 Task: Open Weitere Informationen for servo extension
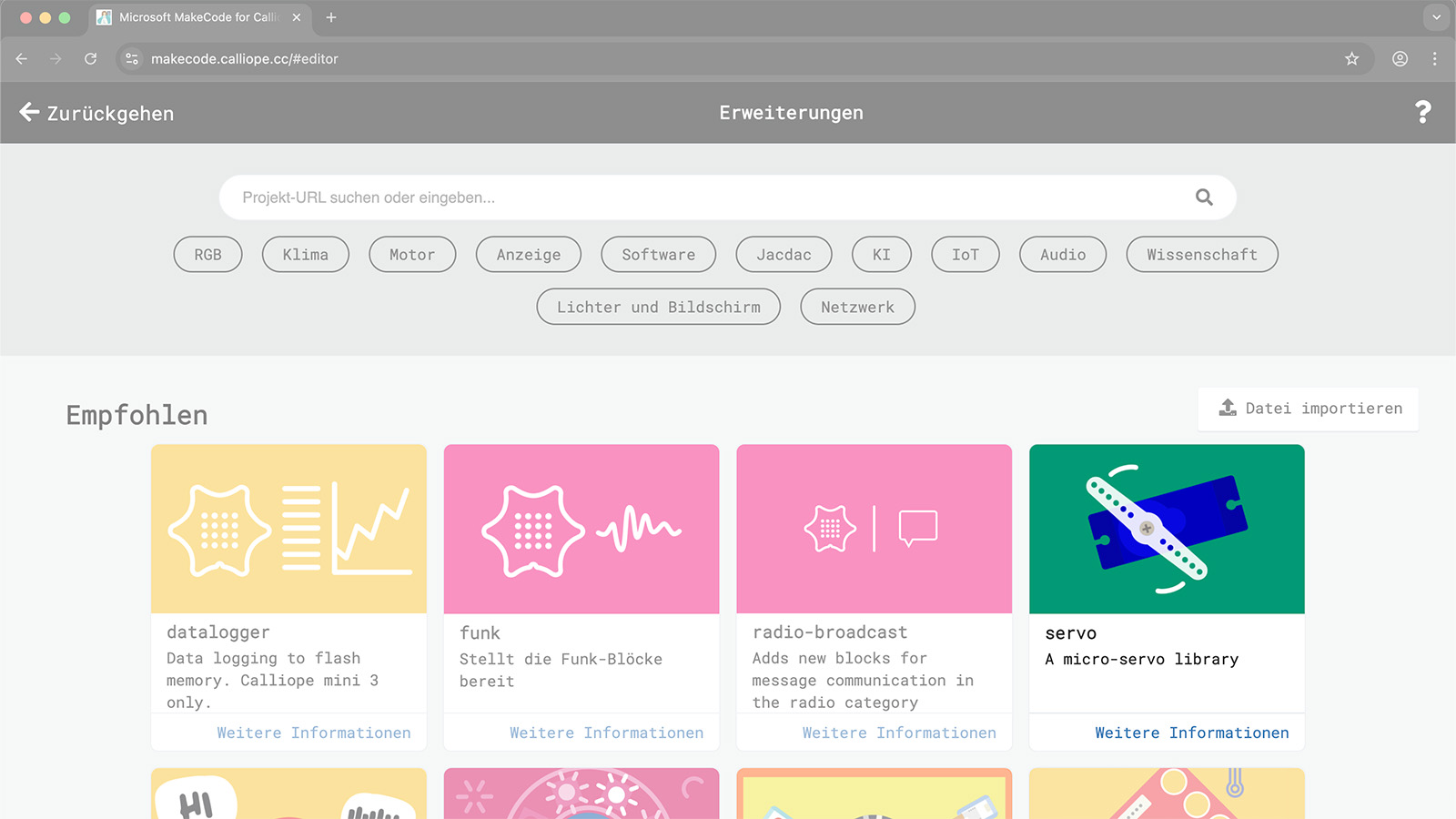click(1191, 733)
